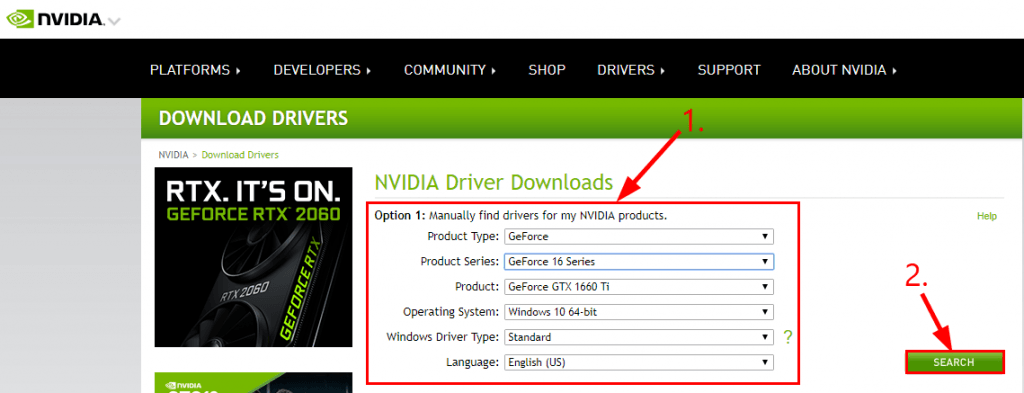Click the NVIDIA logo at top left
Image resolution: width=1024 pixels, height=393 pixels.
(x=56, y=19)
